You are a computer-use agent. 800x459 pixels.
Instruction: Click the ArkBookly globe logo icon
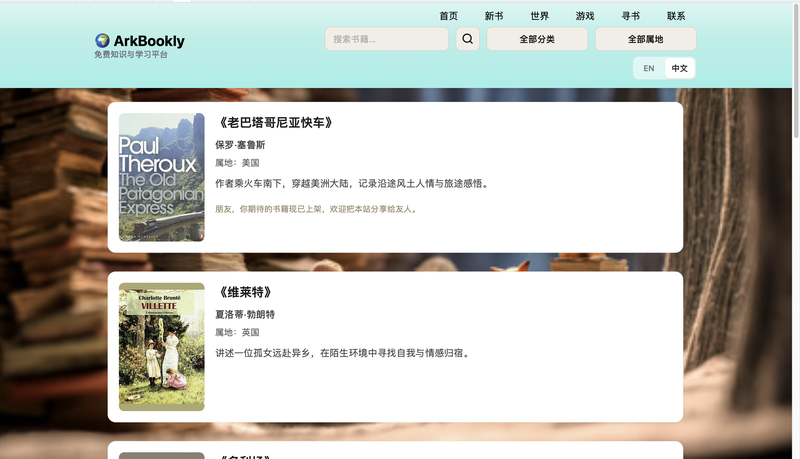click(x=102, y=40)
